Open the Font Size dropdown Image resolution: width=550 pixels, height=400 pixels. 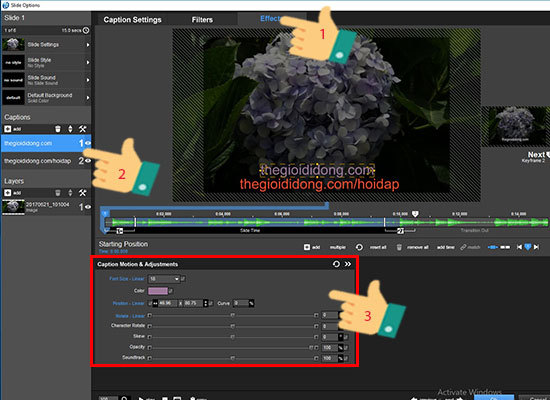pos(164,279)
